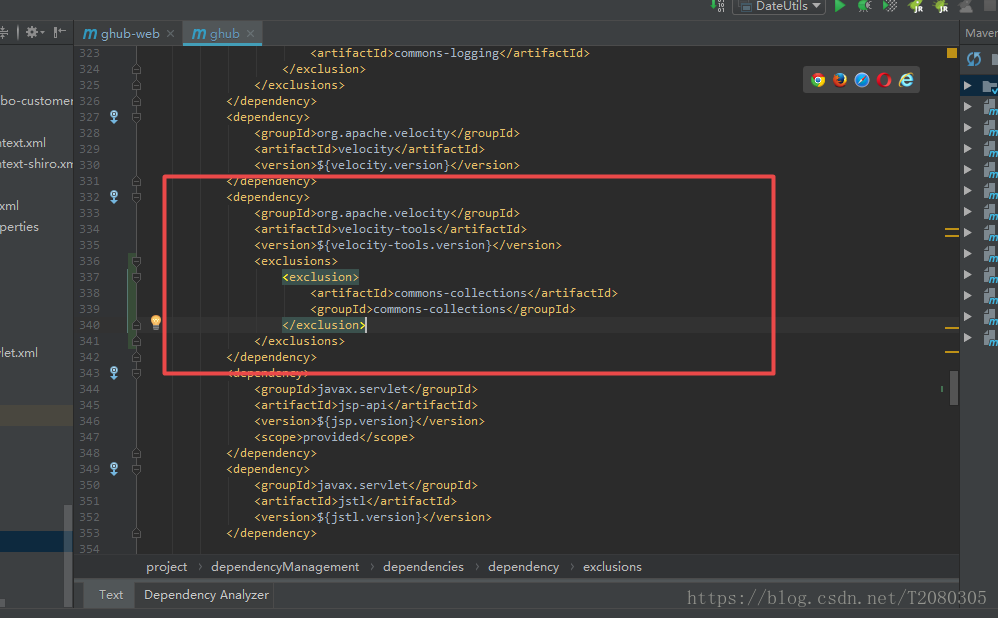Click the ${velocity.version} version text on line 330
The width and height of the screenshot is (998, 618).
click(384, 165)
